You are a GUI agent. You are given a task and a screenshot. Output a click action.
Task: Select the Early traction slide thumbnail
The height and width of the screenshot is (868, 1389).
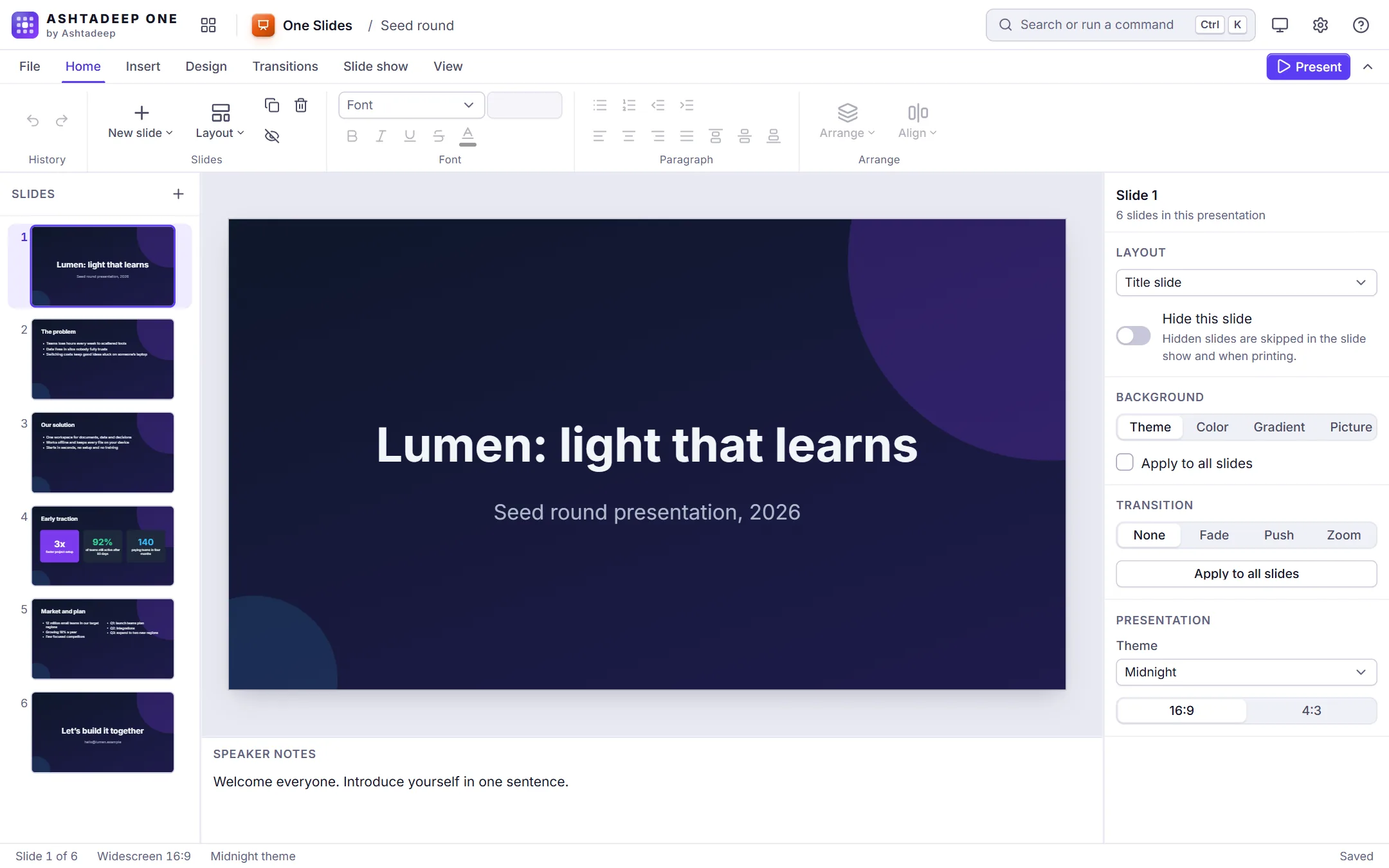(x=103, y=546)
